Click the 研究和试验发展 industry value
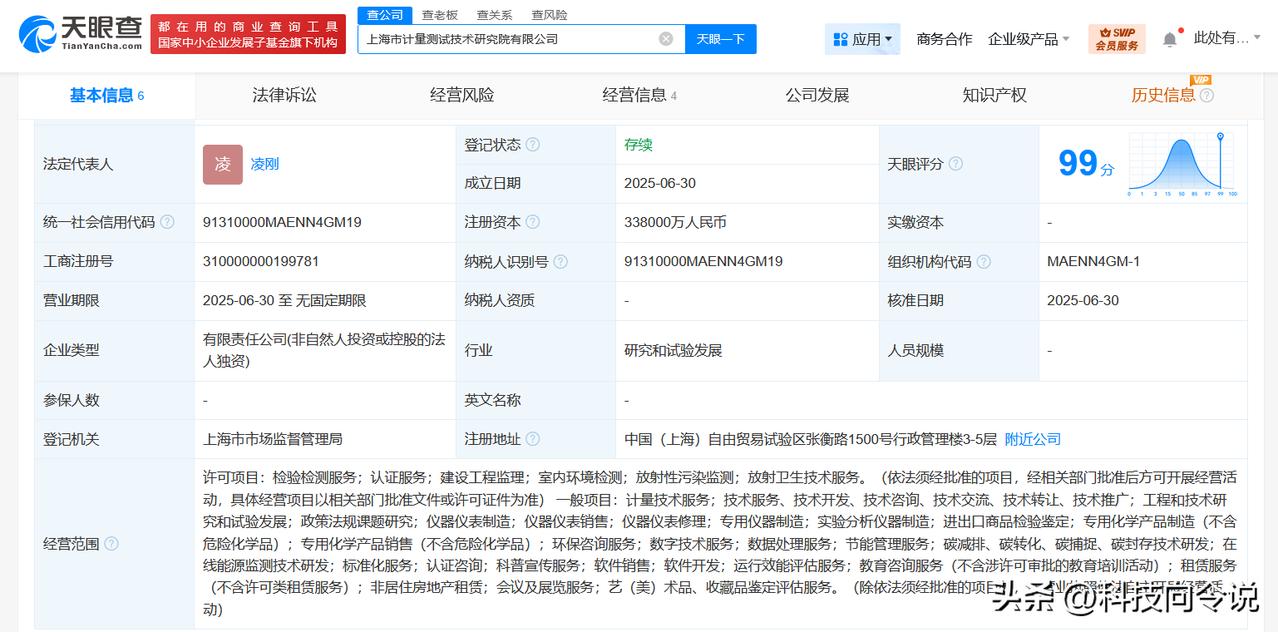 [673, 350]
